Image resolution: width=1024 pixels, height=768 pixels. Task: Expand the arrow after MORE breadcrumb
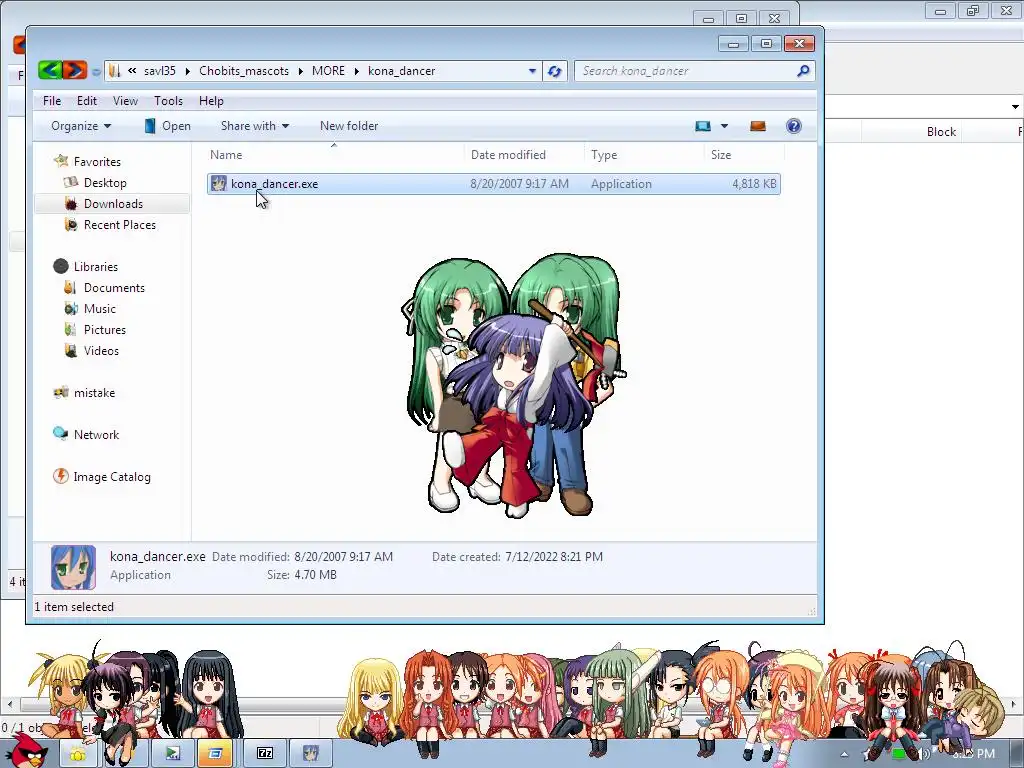click(357, 71)
